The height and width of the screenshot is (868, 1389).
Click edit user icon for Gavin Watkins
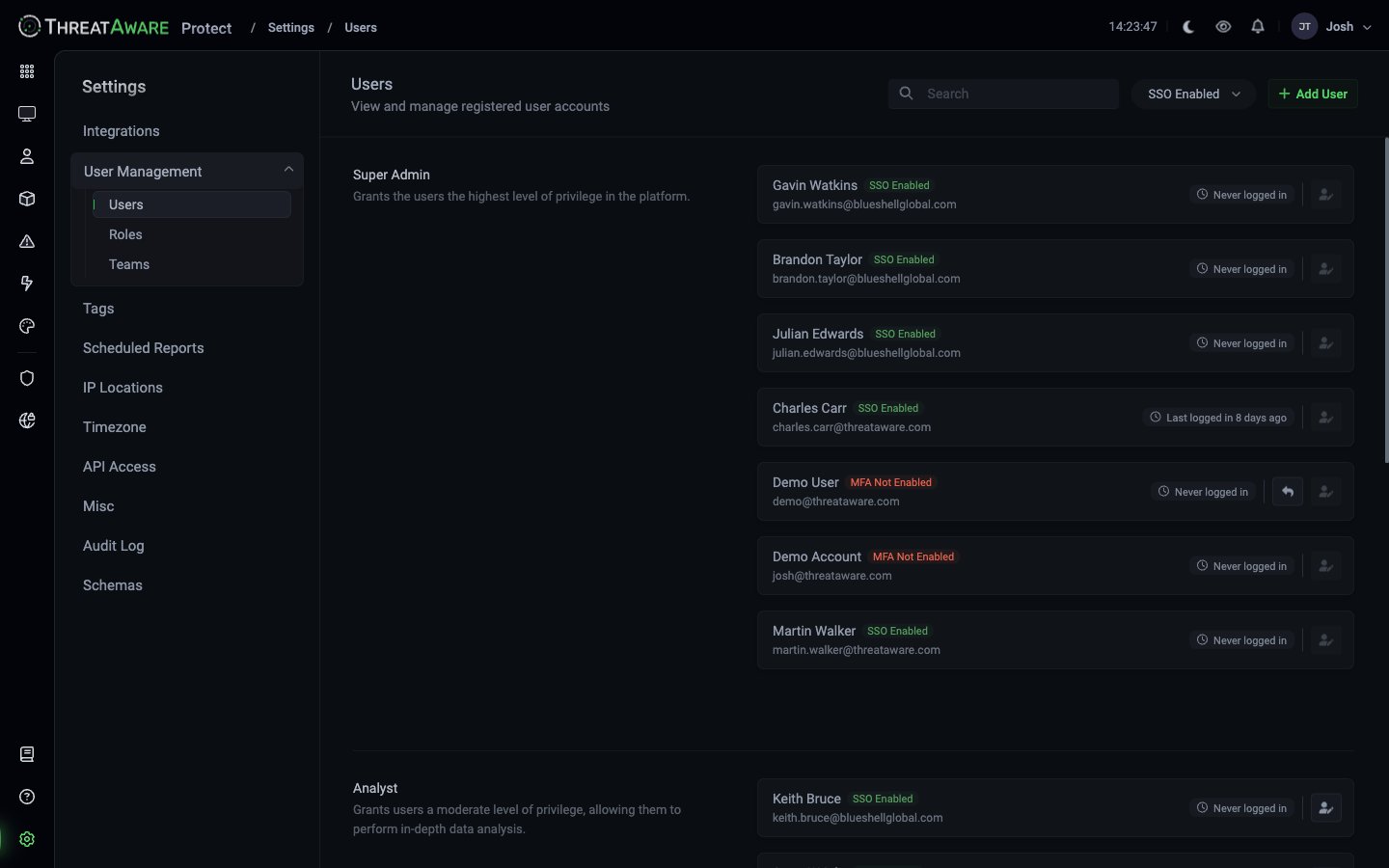coord(1326,195)
